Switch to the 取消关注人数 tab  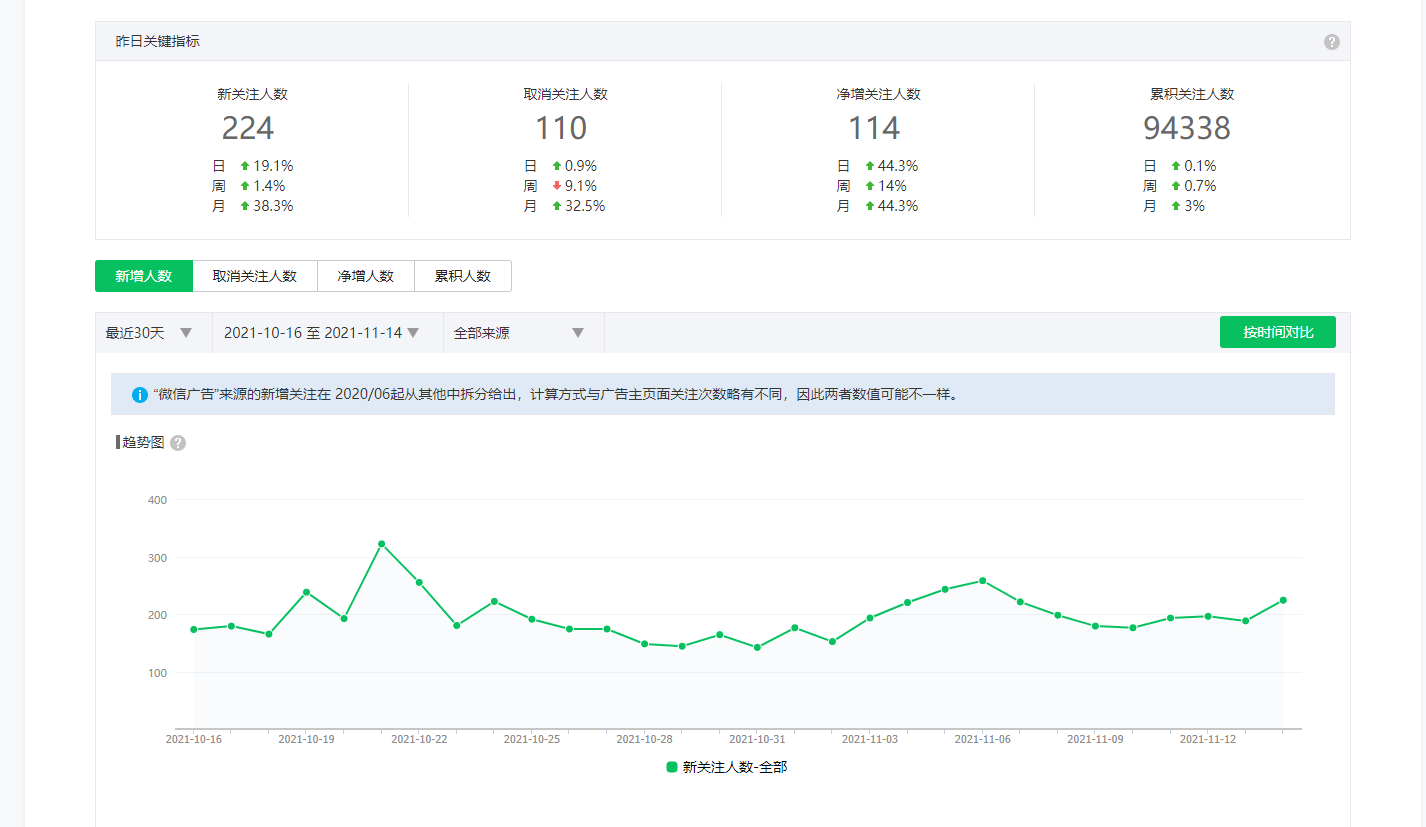coord(255,276)
